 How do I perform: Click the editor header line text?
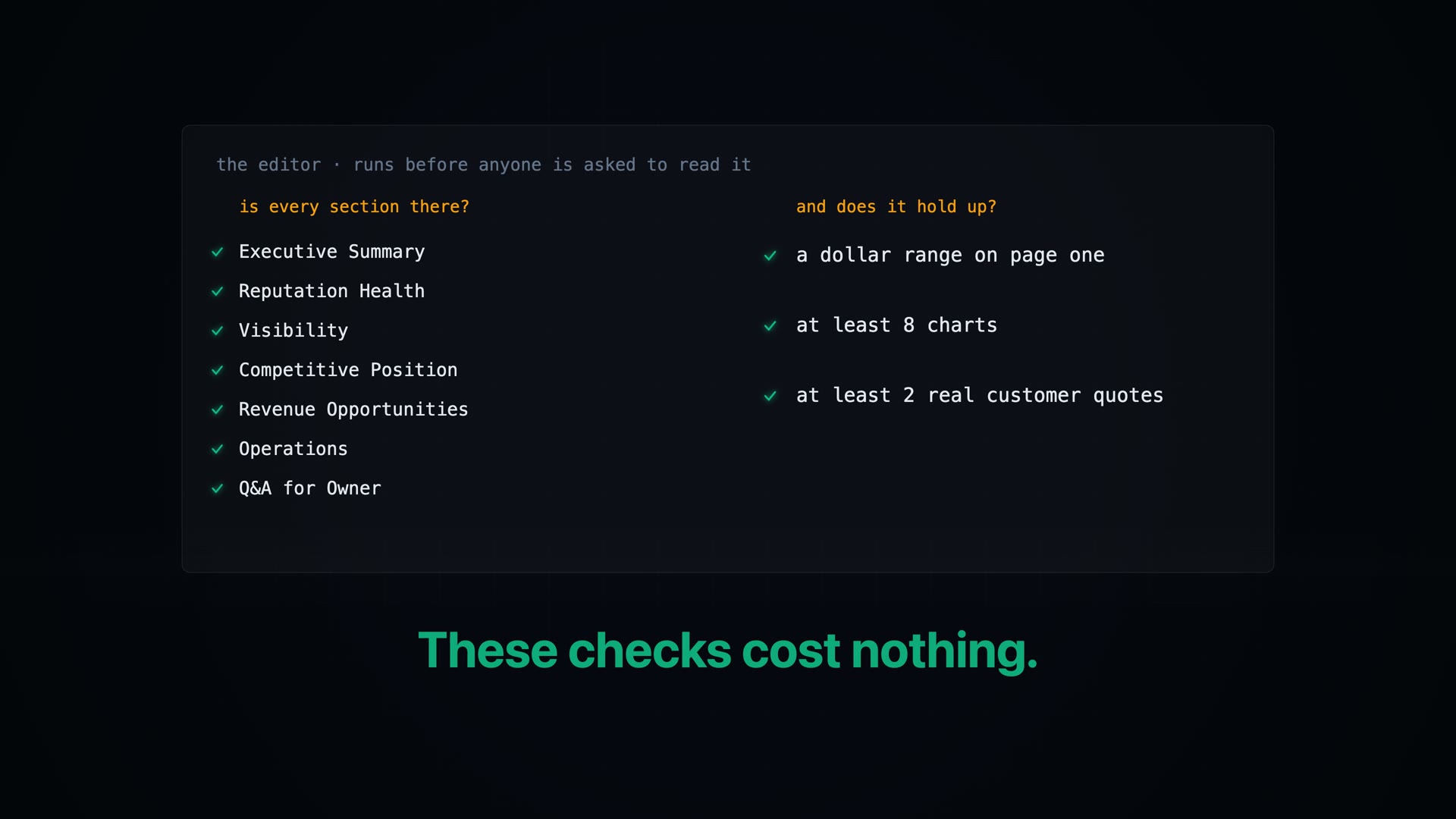click(x=484, y=165)
